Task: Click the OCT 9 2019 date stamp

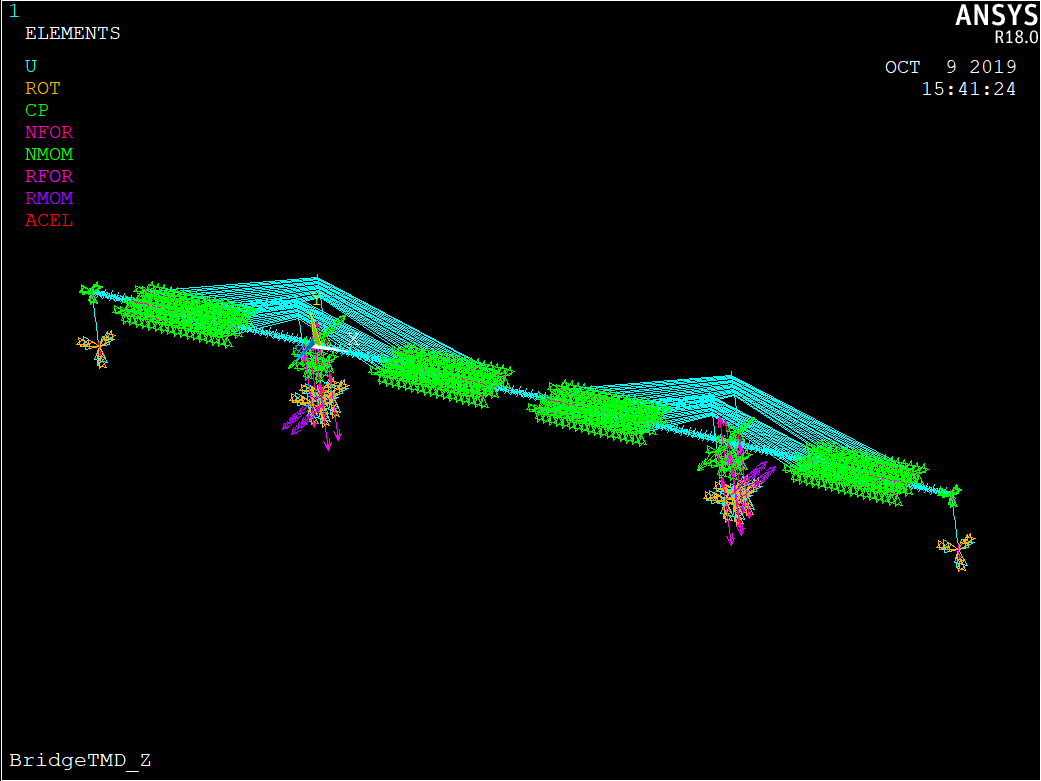Action: 950,67
